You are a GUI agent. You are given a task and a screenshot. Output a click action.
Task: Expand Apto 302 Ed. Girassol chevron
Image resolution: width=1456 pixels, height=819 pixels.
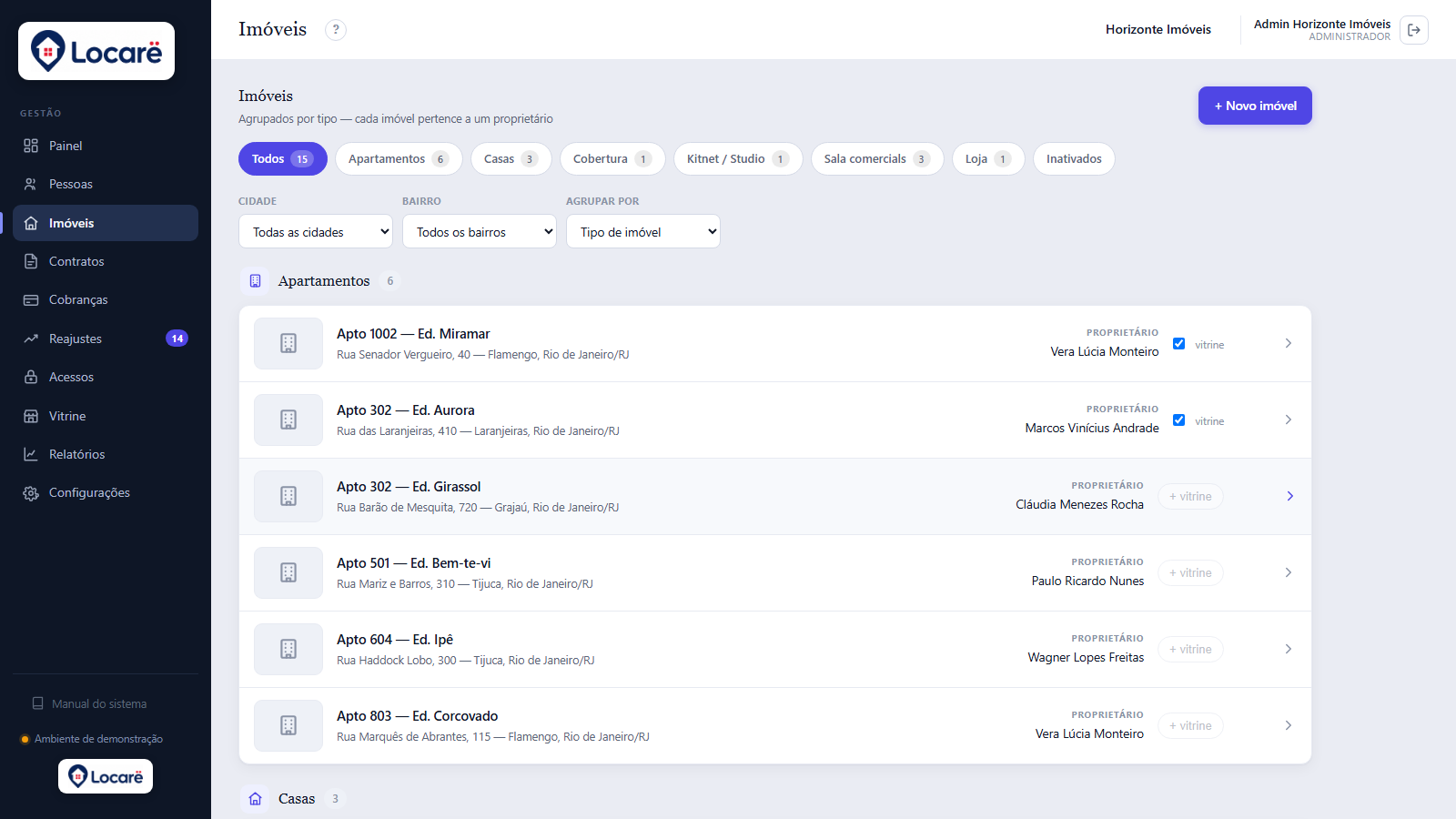pyautogui.click(x=1289, y=496)
